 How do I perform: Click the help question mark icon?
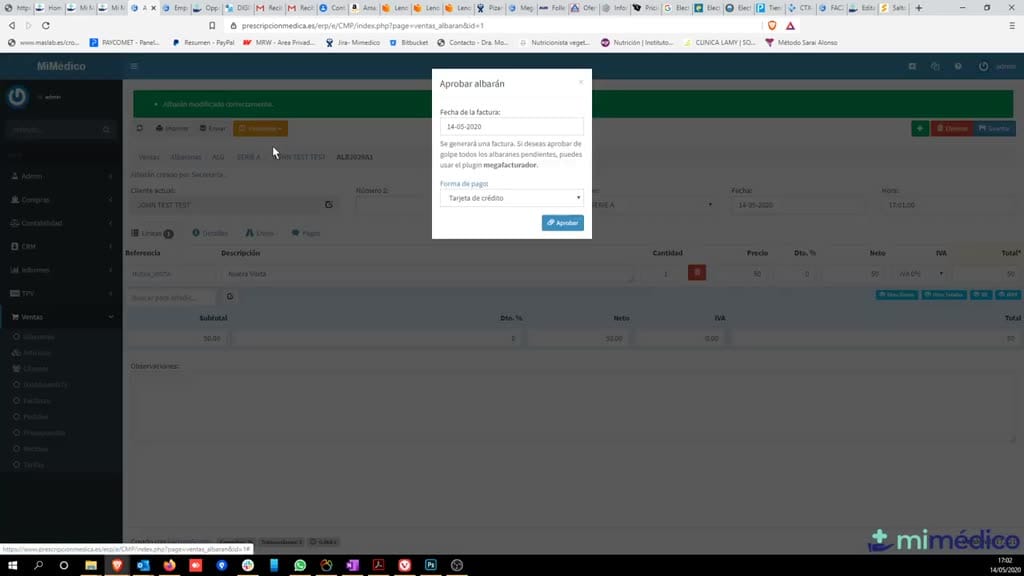click(x=958, y=66)
